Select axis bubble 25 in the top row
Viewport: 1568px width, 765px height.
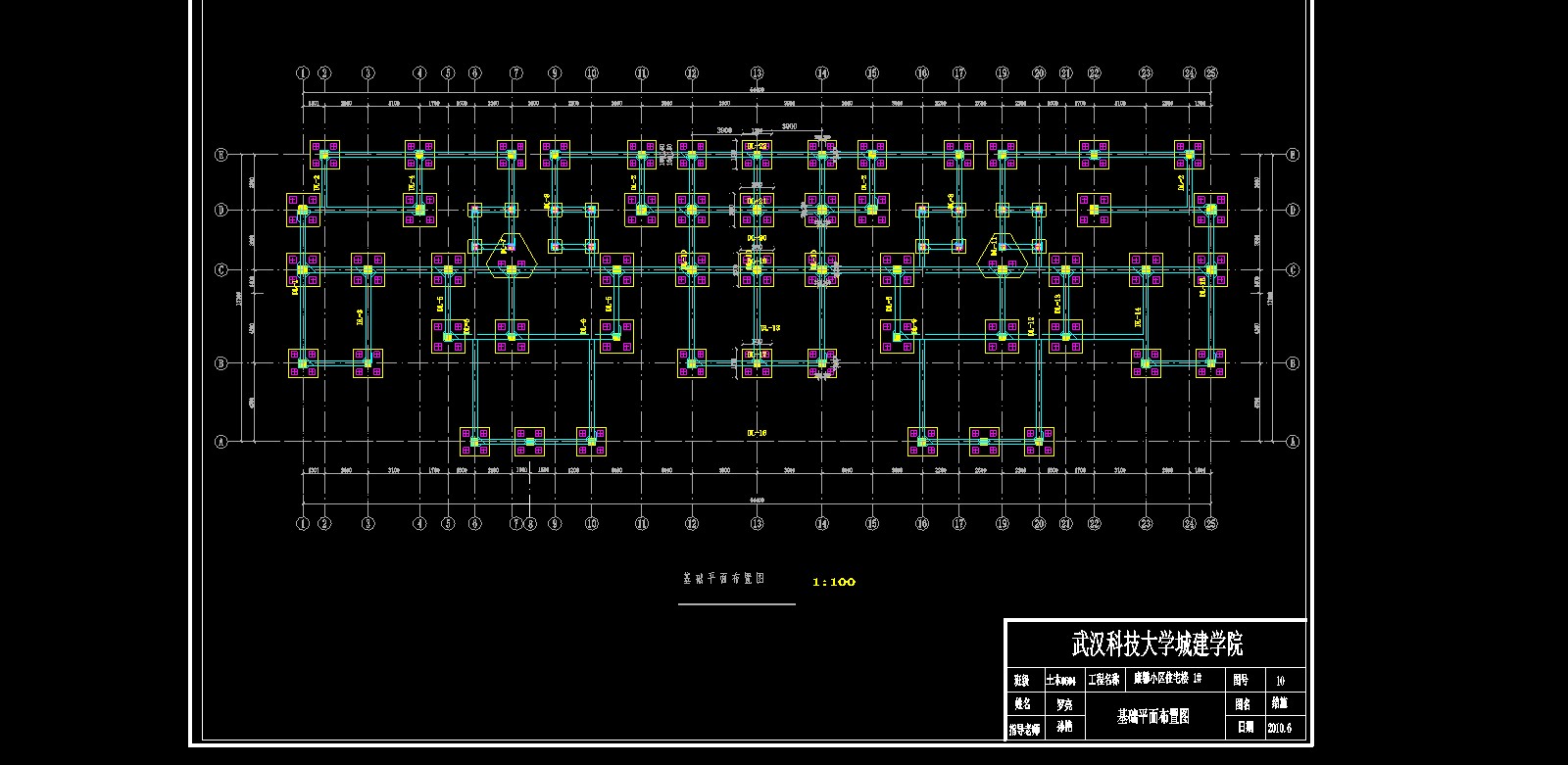click(1211, 73)
